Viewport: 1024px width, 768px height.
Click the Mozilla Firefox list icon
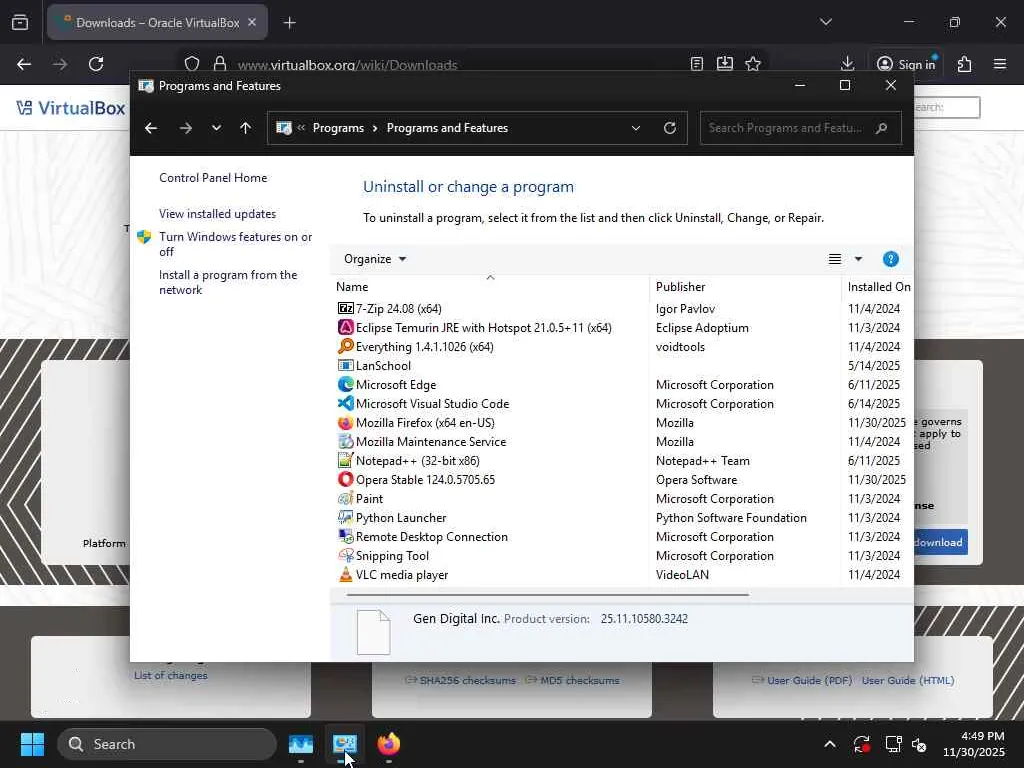345,423
